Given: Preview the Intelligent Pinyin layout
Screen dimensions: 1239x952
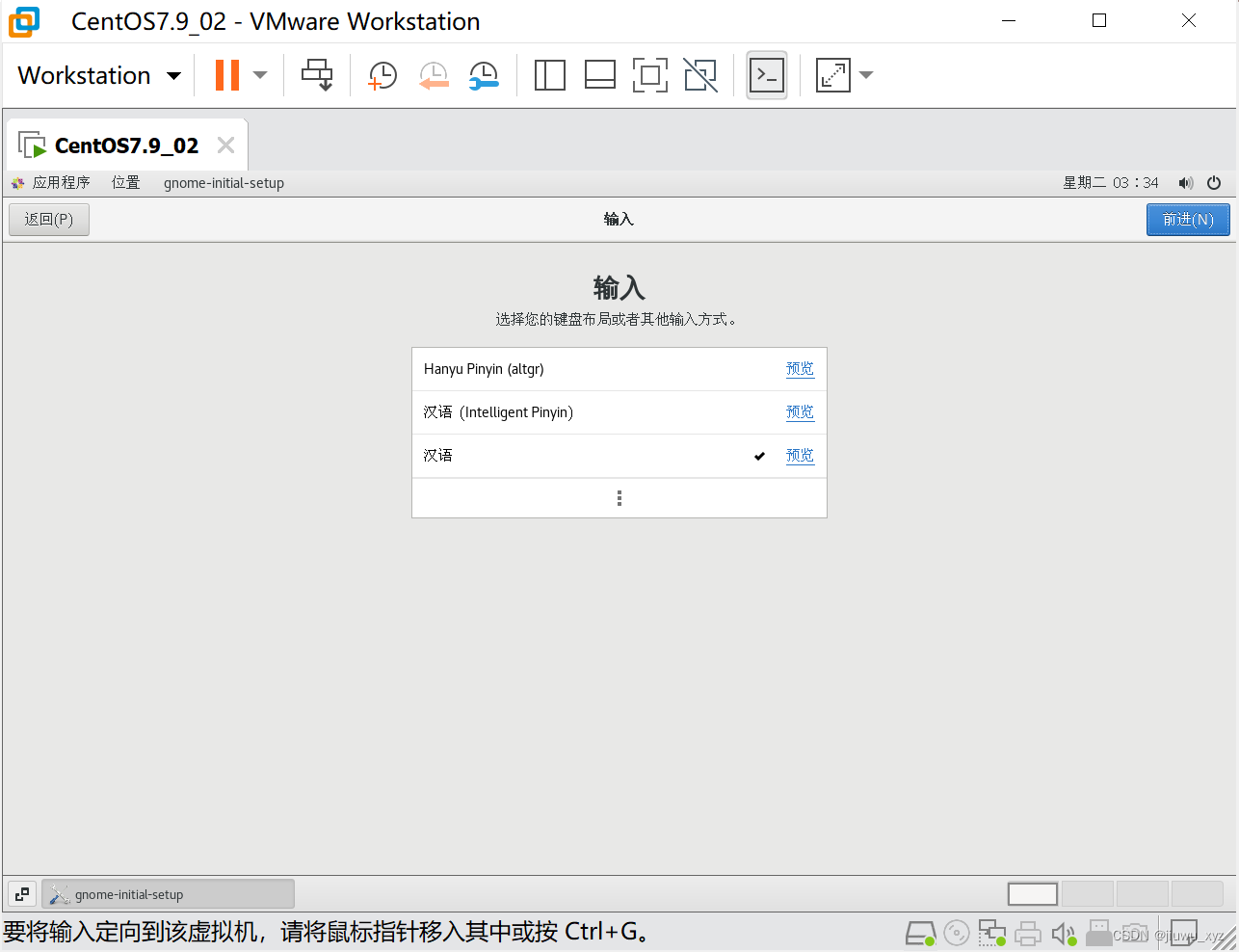Looking at the screenshot, I should pyautogui.click(x=800, y=412).
